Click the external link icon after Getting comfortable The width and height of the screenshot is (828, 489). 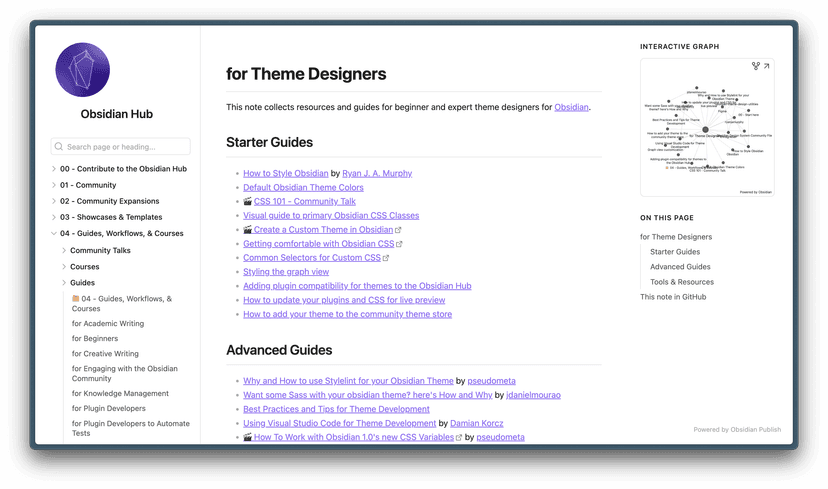tap(399, 244)
